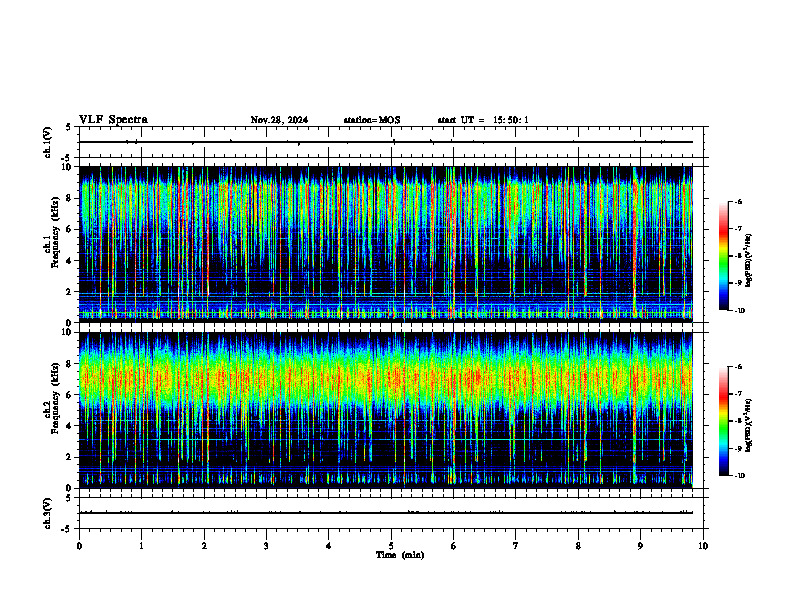The height and width of the screenshot is (612, 792).
Task: Click the time axis tick label '6'
Action: 454,546
